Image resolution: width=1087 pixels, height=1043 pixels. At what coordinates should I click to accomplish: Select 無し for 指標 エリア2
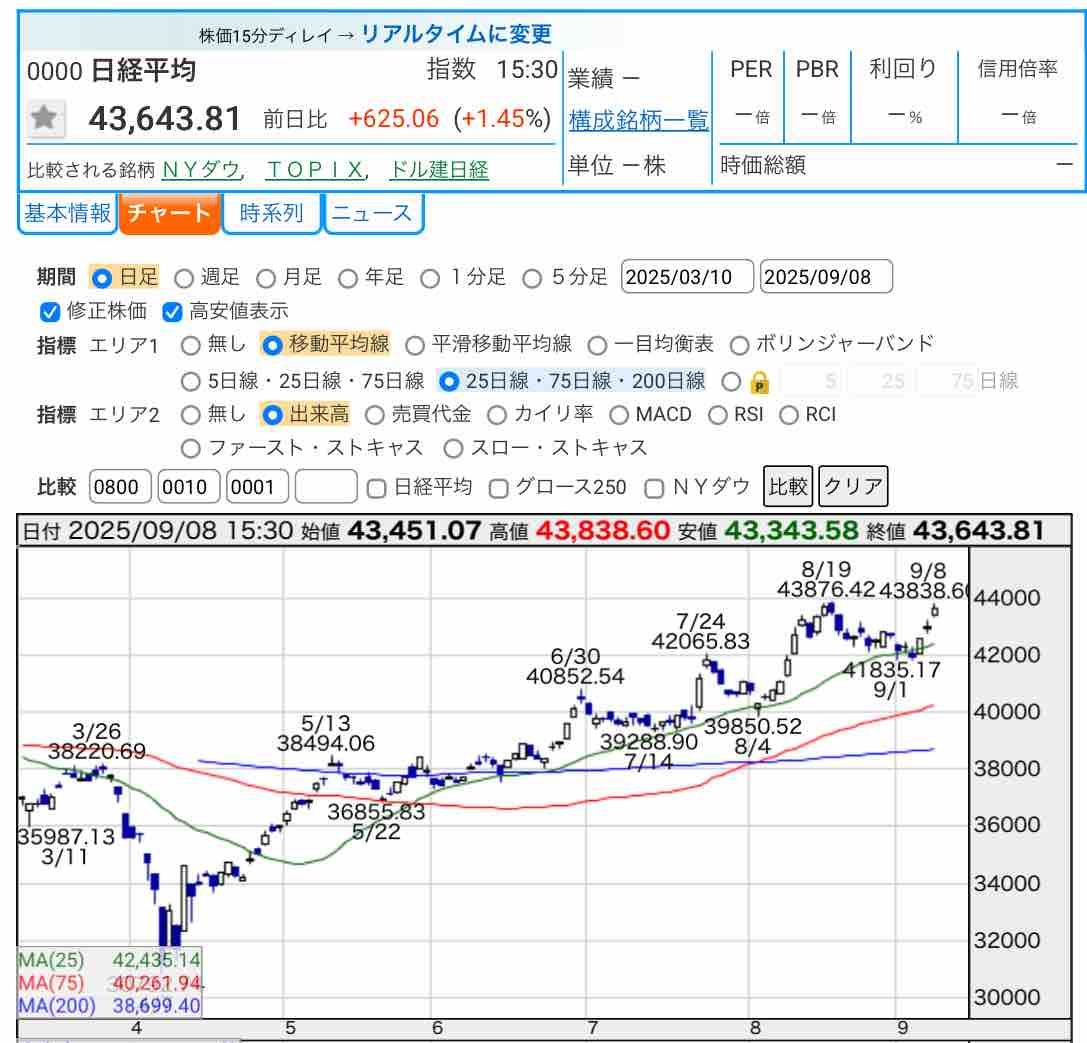pos(191,415)
